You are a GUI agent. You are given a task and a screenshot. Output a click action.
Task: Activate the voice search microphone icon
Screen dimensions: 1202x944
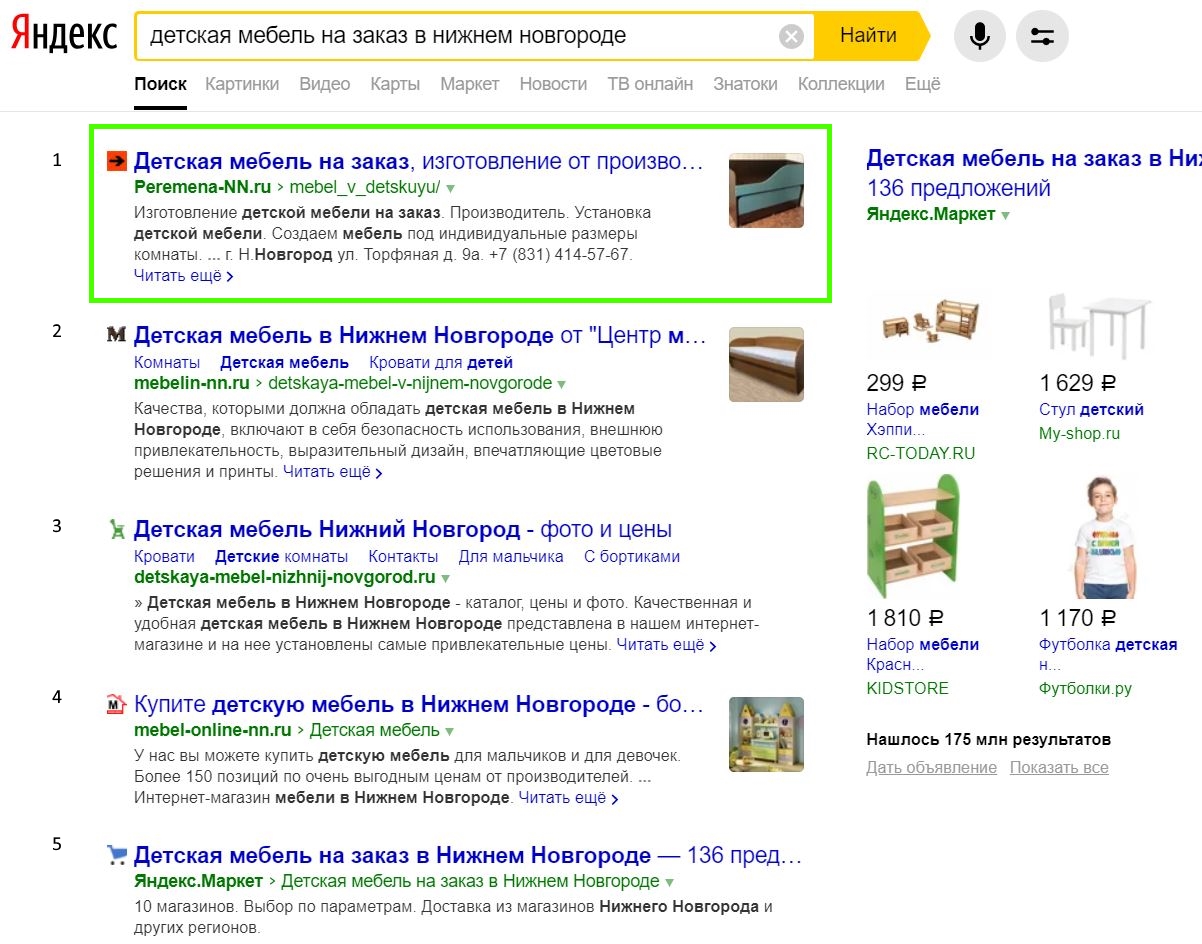click(x=979, y=35)
